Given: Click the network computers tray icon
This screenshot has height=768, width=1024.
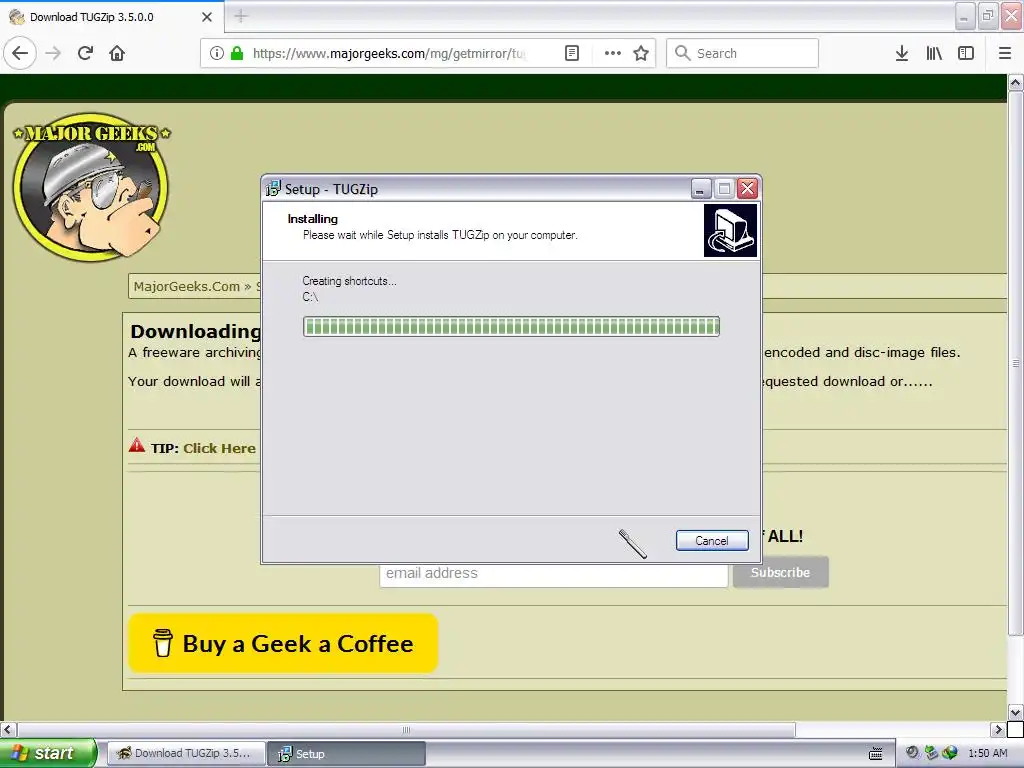Looking at the screenshot, I should (x=931, y=753).
